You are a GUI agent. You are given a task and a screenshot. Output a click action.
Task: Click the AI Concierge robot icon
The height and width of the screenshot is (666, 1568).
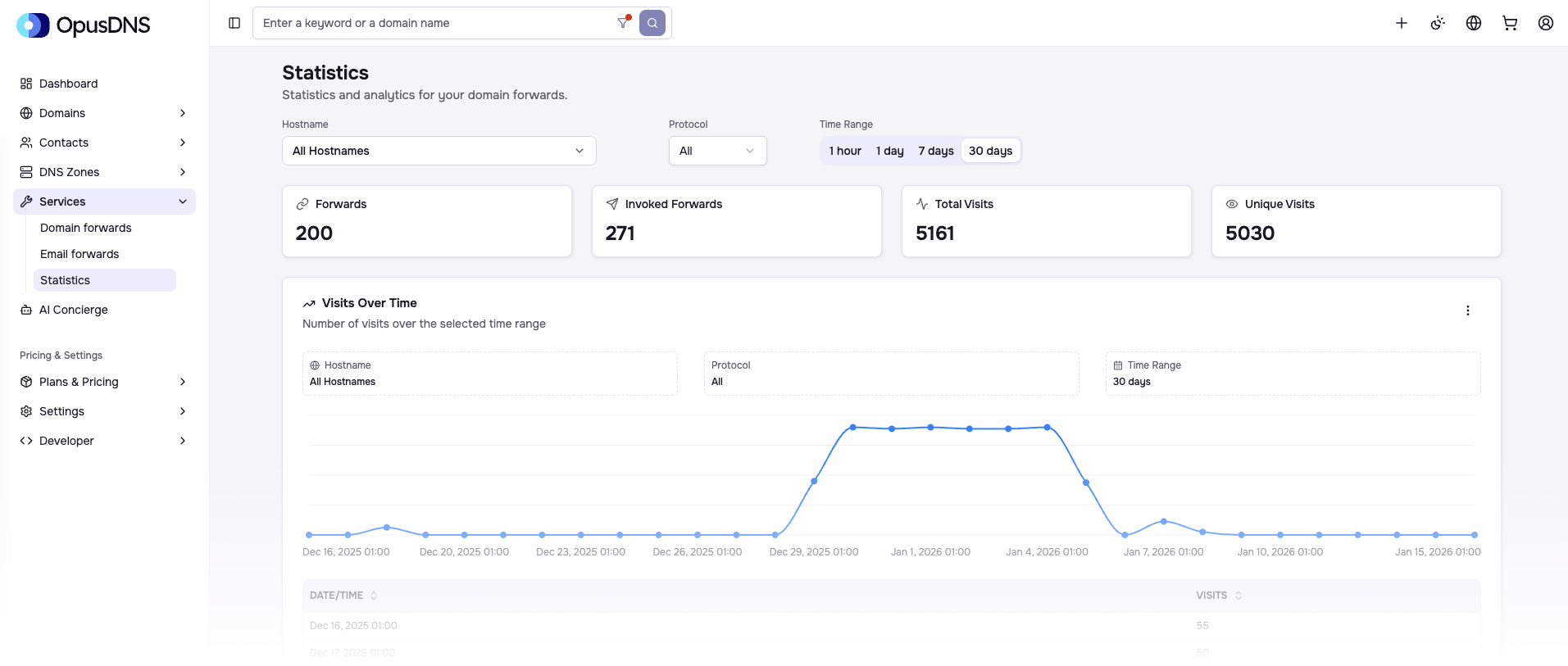(26, 310)
